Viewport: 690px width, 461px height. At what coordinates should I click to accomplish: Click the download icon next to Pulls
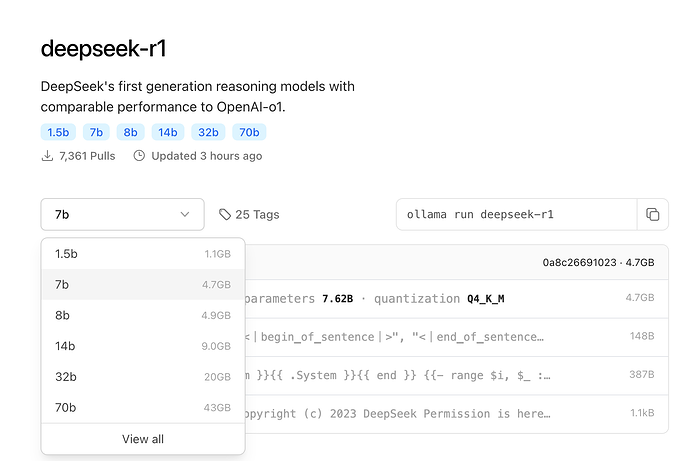coord(47,156)
